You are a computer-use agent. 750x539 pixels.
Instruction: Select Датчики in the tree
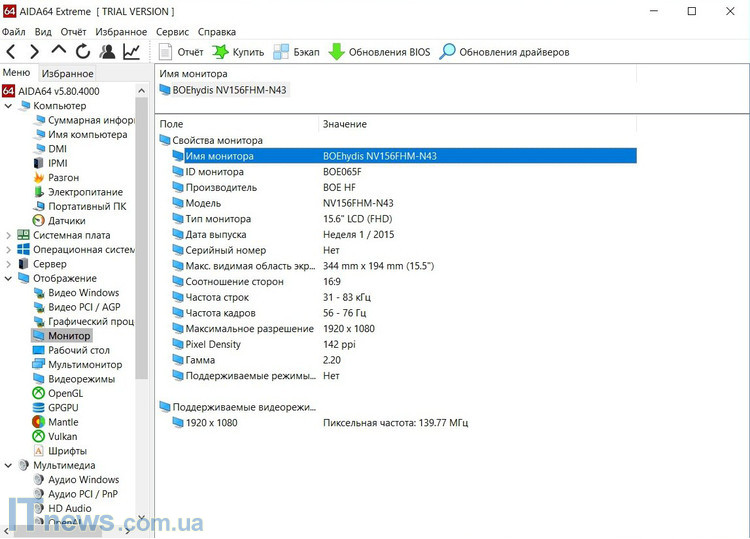coord(66,221)
